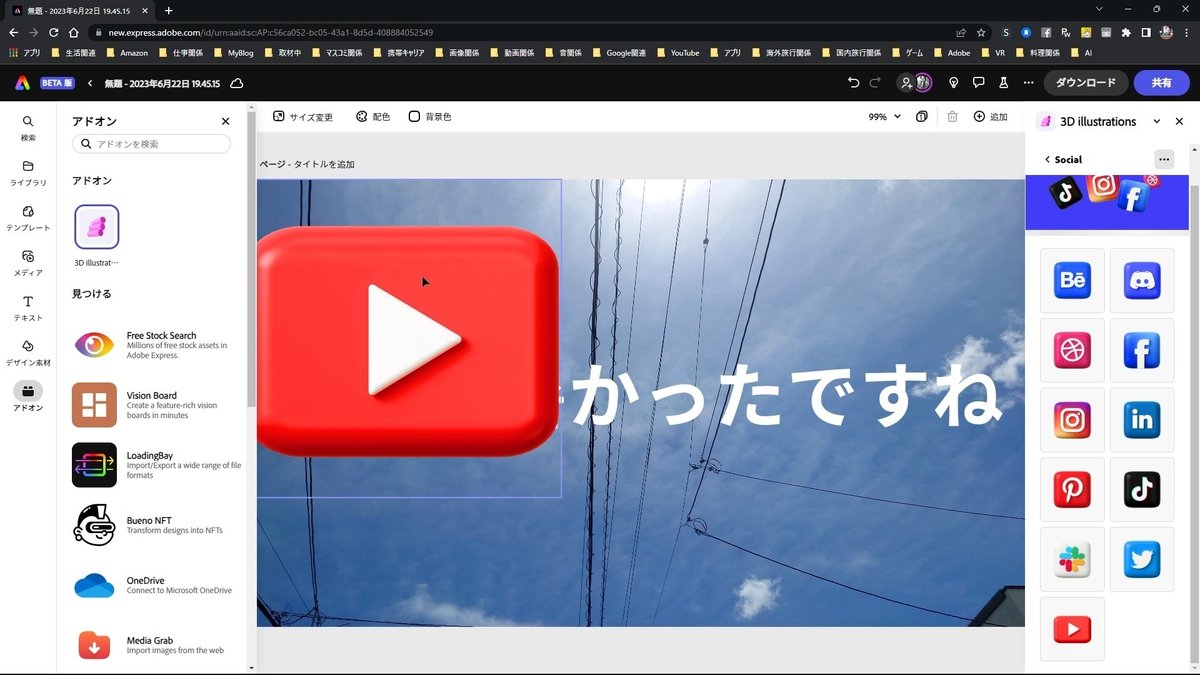
Task: Insert the Twitter 3D icon
Action: tap(1142, 560)
